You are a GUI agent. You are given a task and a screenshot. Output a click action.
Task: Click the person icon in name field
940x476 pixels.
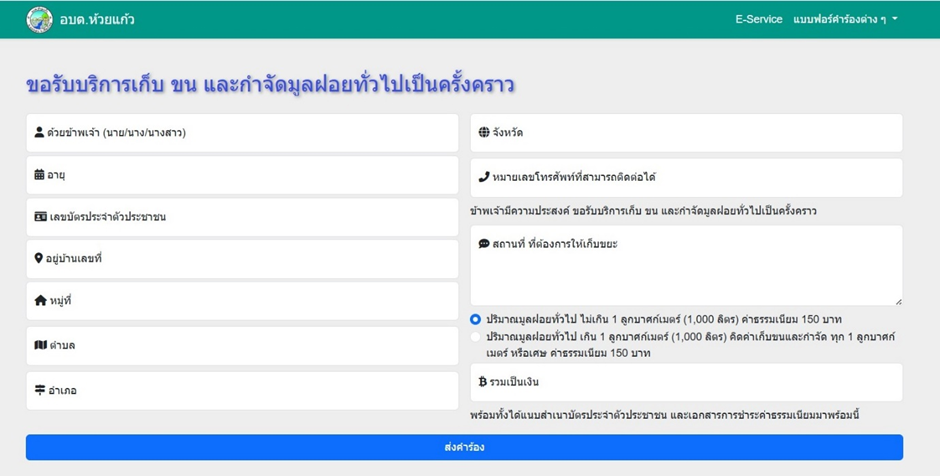tap(40, 132)
